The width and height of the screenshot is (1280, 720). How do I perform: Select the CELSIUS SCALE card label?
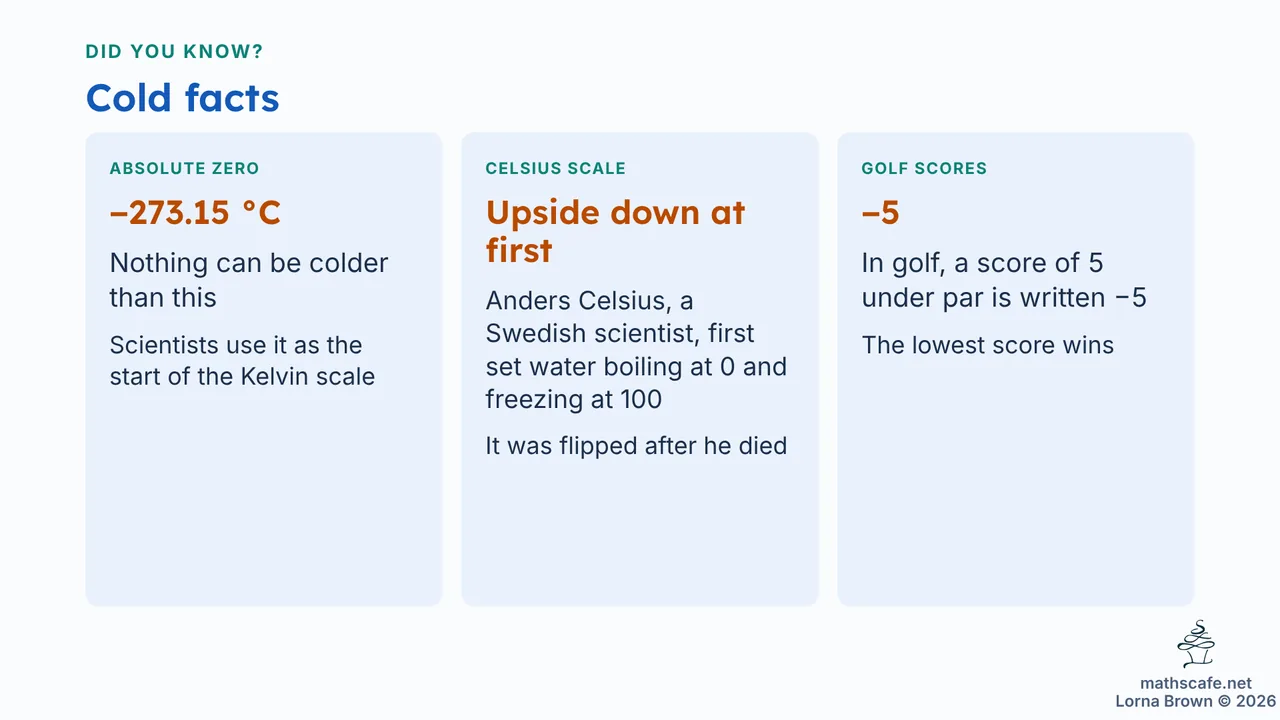pyautogui.click(x=555, y=168)
